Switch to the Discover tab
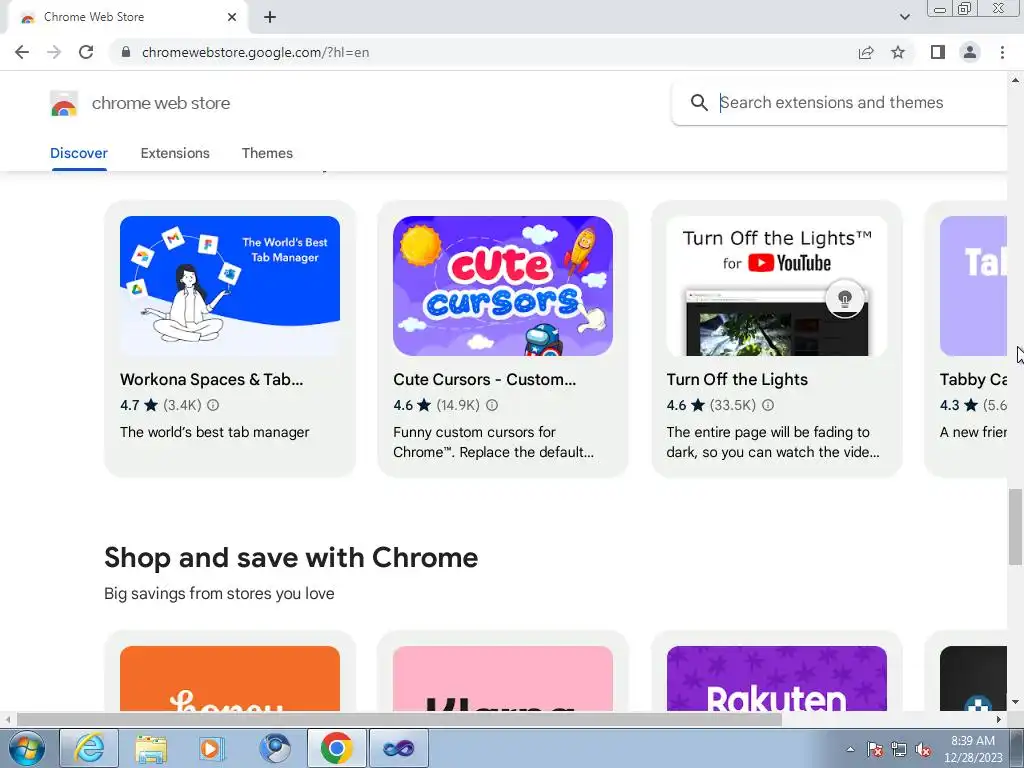1024x768 pixels. click(79, 153)
